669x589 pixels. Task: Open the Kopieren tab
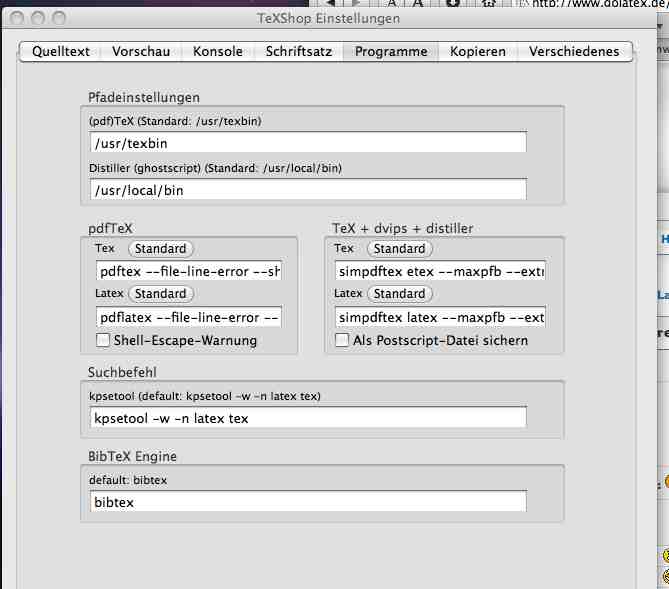click(478, 52)
